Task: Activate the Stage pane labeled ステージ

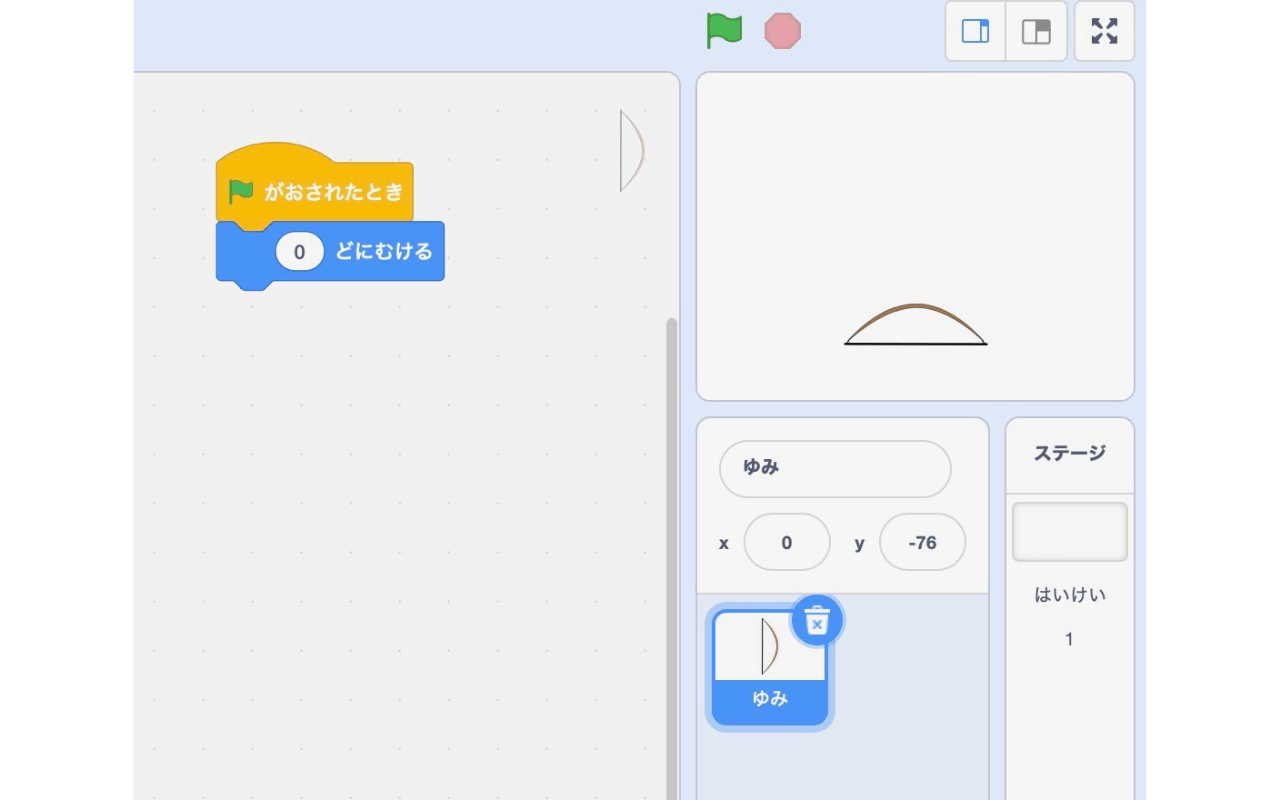Action: pos(1069,455)
